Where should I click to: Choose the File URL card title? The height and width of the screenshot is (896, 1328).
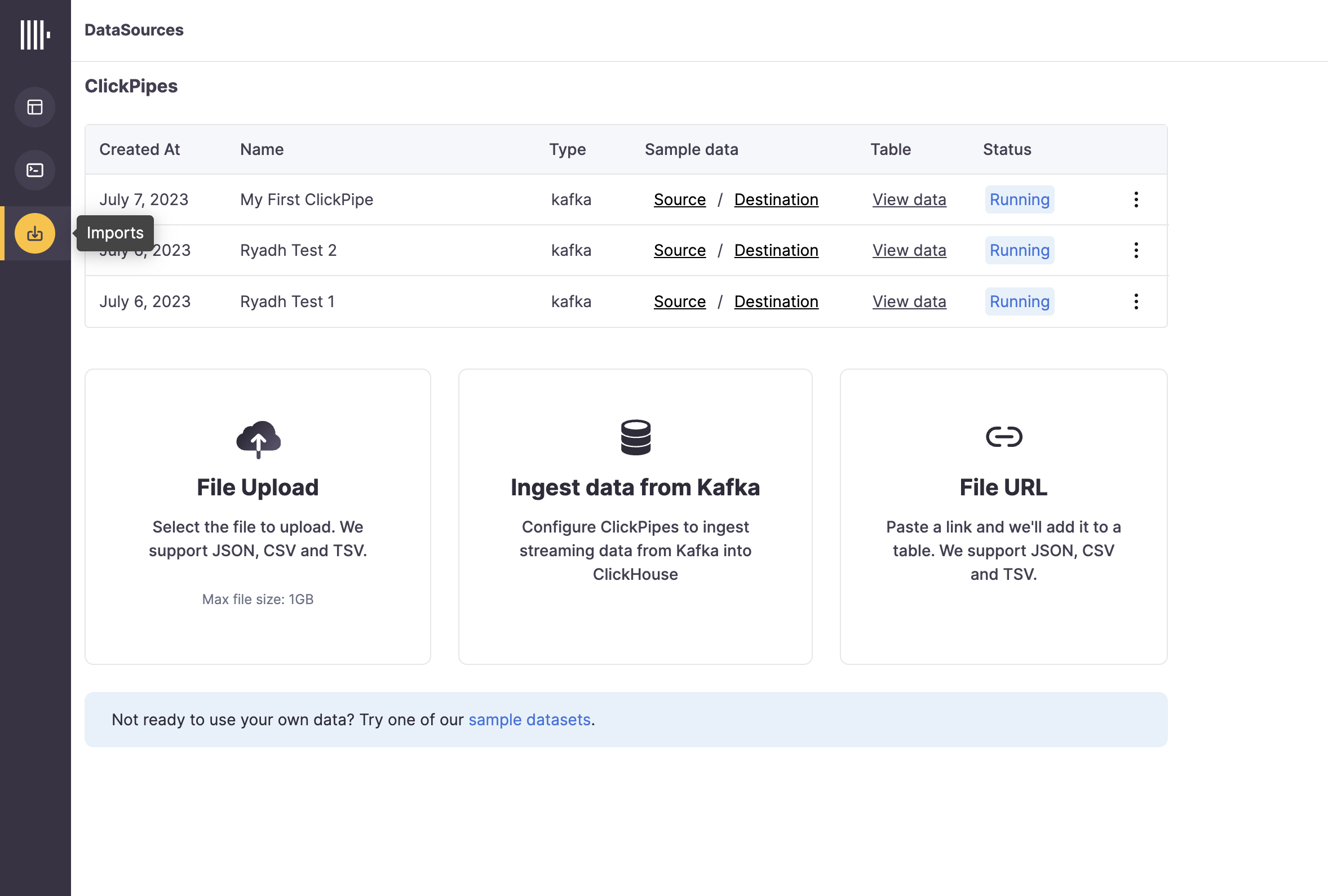tap(1003, 487)
